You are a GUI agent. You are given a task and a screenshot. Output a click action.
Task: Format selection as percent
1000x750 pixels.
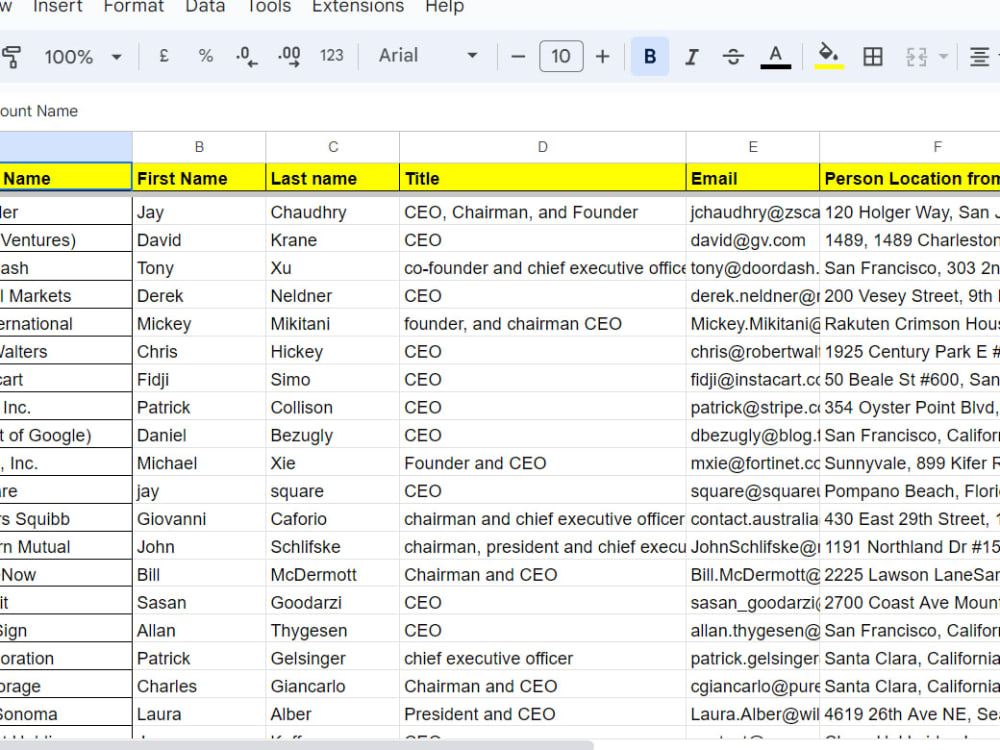205,56
